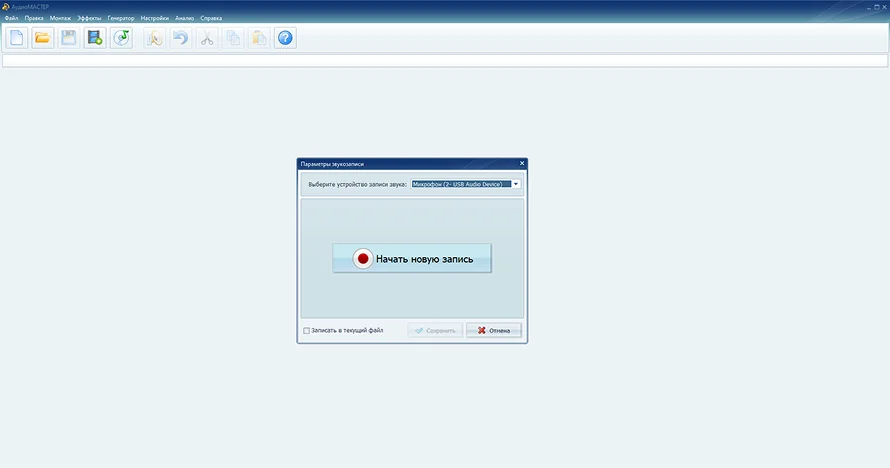The image size is (890, 468).
Task: Open the Настройки menu
Action: pyautogui.click(x=154, y=18)
